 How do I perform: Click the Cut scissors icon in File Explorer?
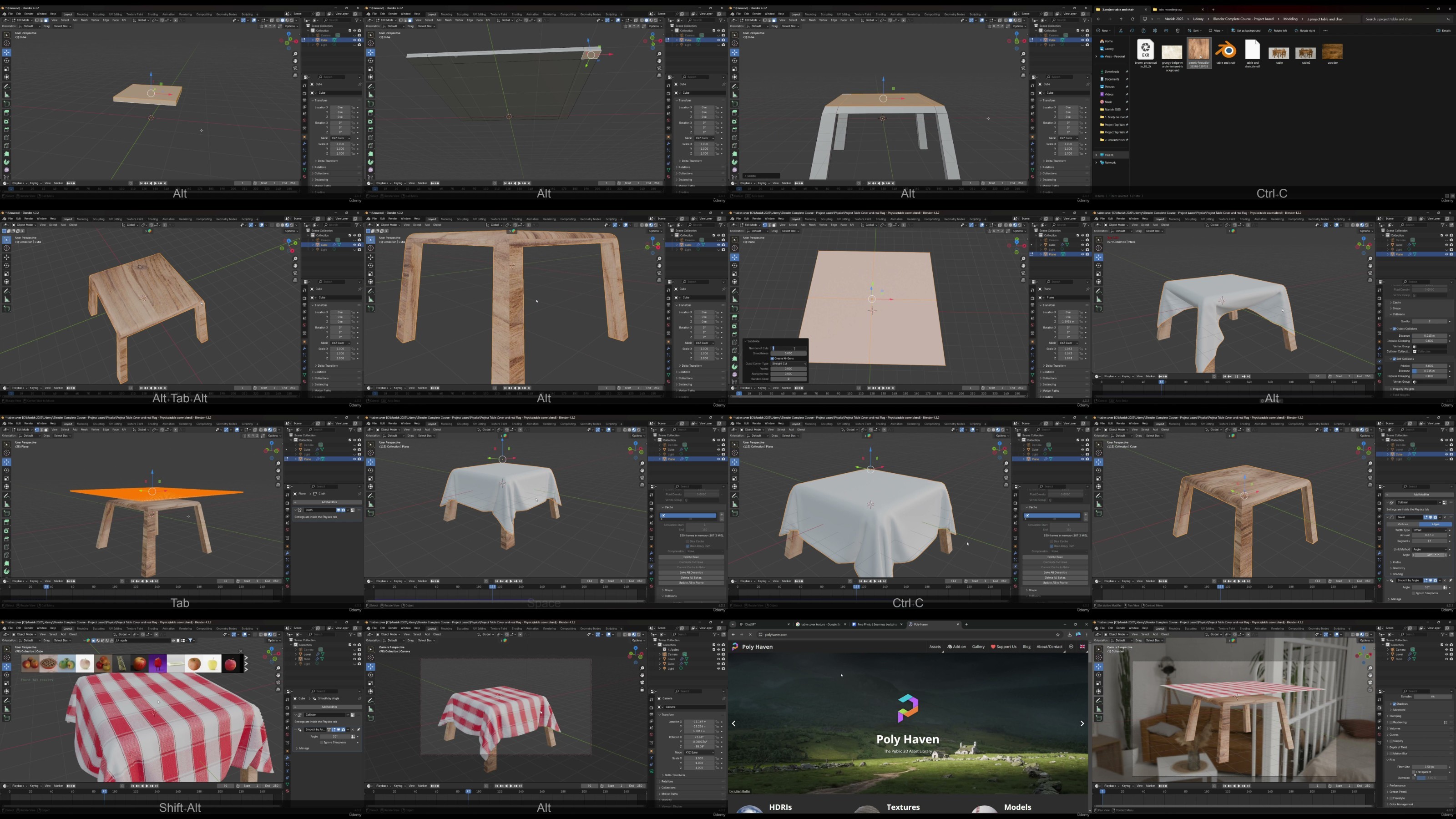pos(1120,30)
